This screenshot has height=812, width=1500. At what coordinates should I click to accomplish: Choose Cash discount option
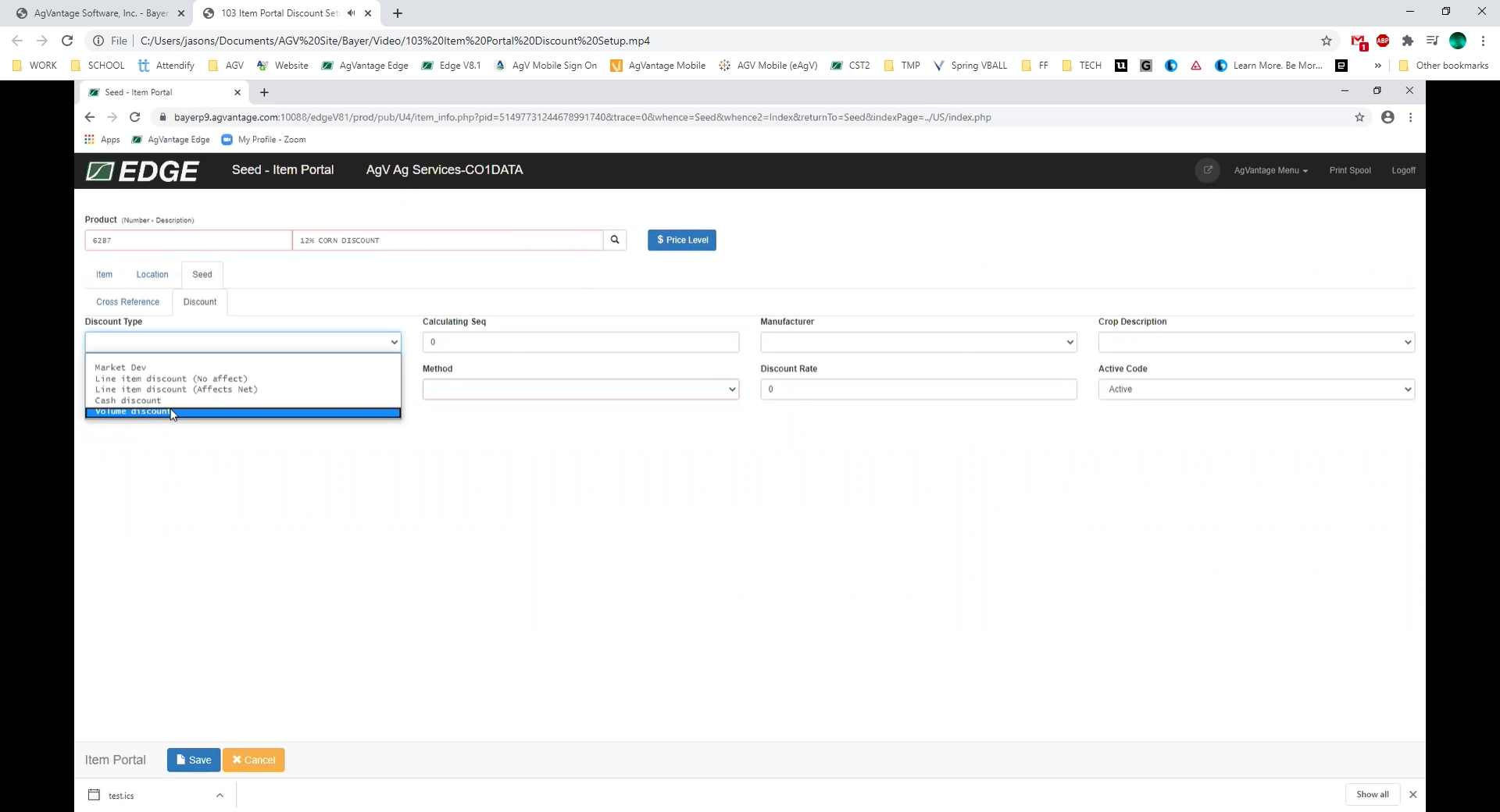click(x=243, y=401)
